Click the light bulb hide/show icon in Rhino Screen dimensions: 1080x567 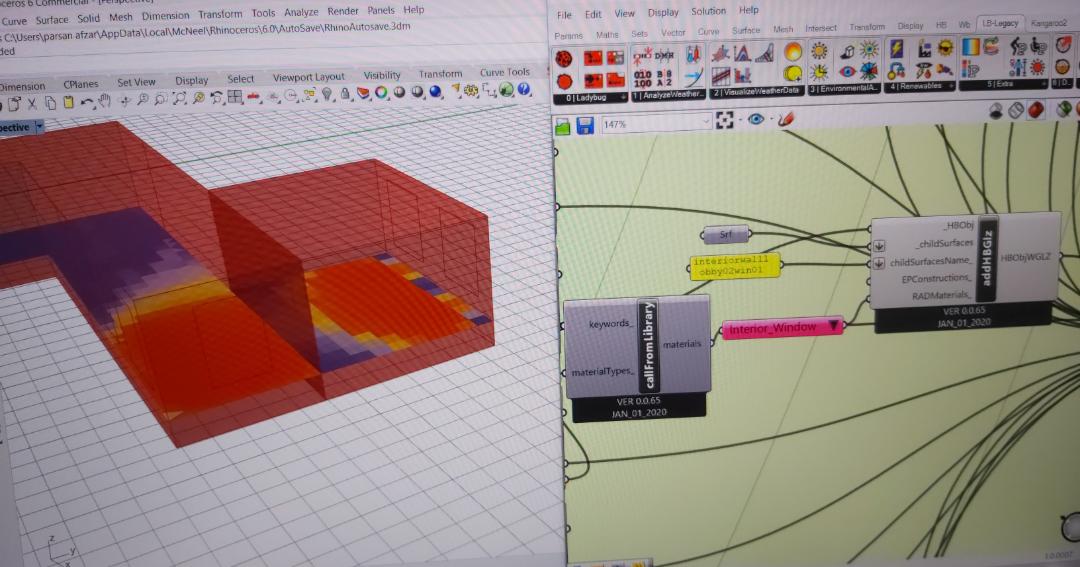(327, 94)
